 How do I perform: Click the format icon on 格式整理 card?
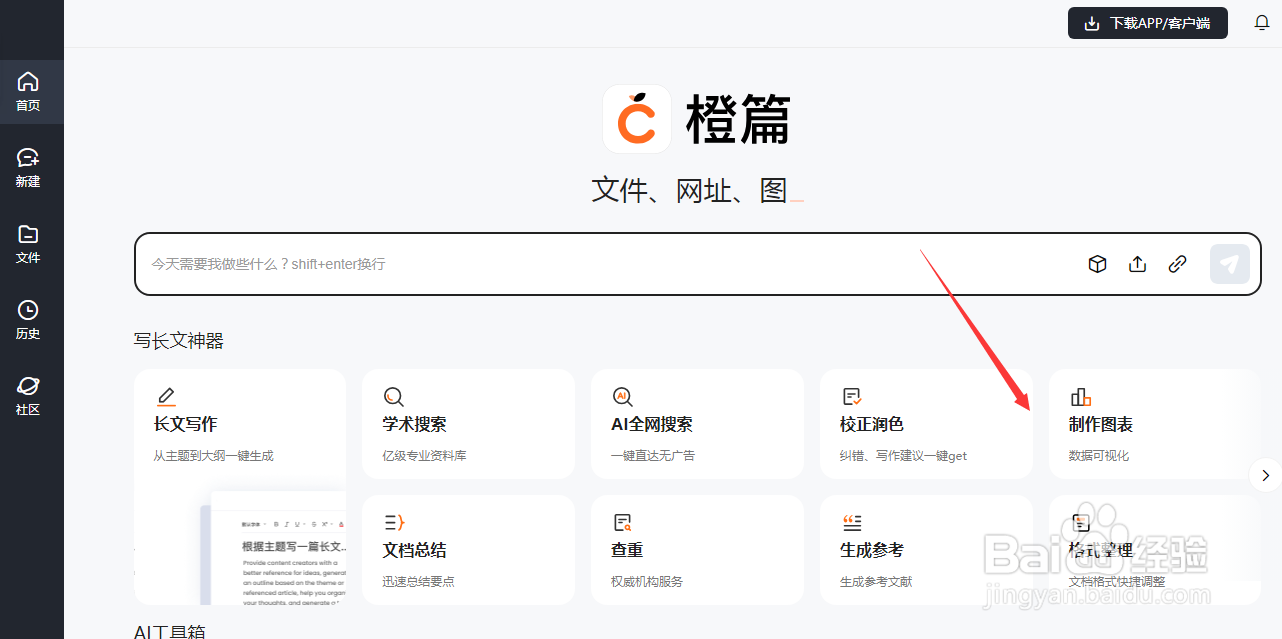[1081, 522]
